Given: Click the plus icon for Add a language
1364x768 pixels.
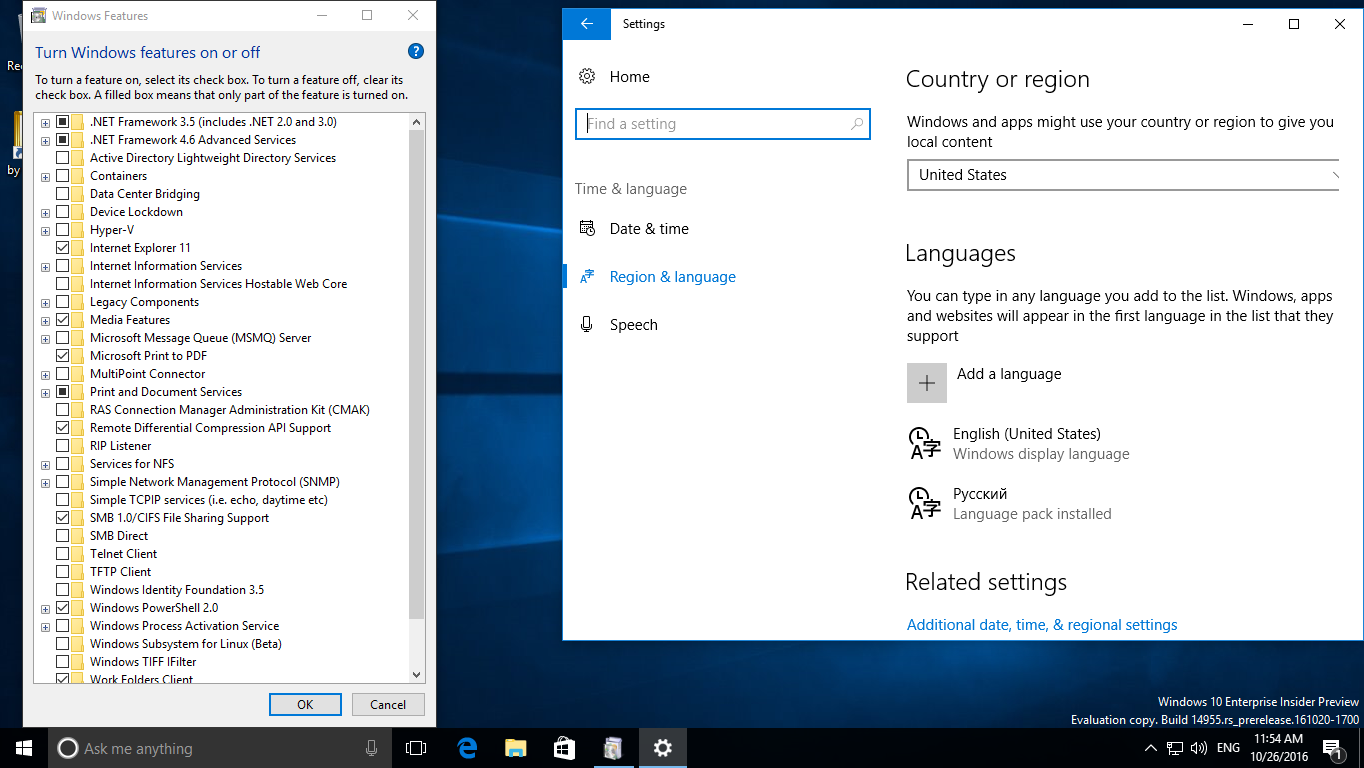Looking at the screenshot, I should 927,383.
